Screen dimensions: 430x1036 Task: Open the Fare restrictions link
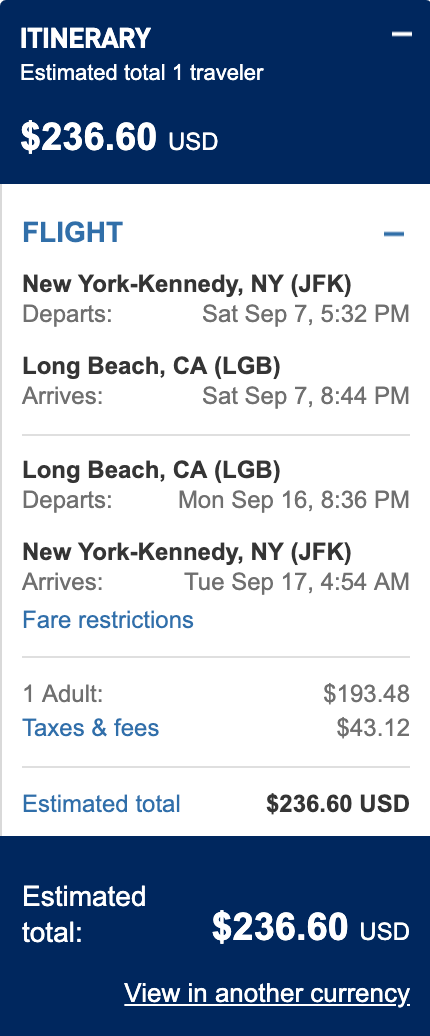click(x=108, y=620)
